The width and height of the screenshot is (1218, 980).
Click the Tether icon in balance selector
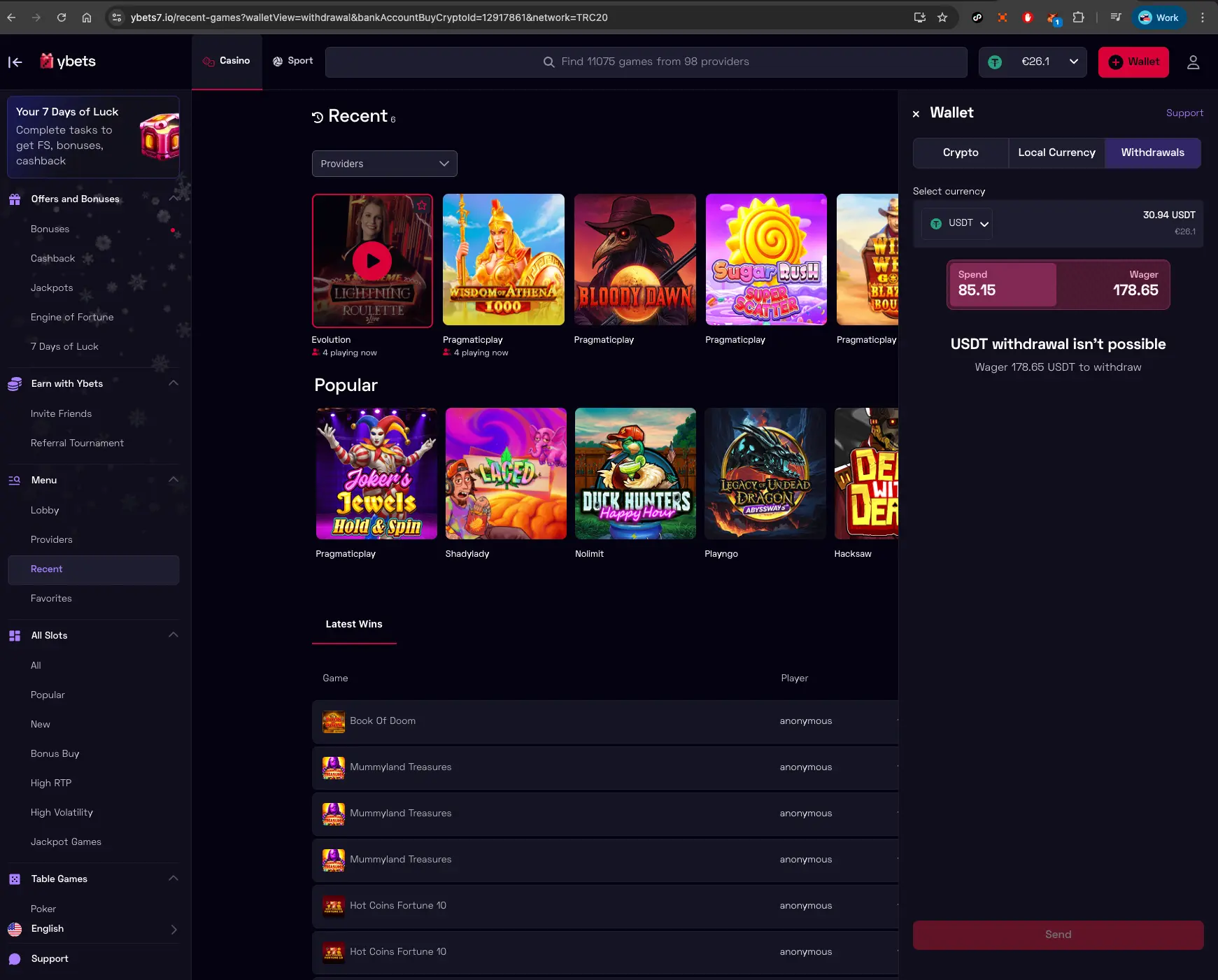[995, 62]
